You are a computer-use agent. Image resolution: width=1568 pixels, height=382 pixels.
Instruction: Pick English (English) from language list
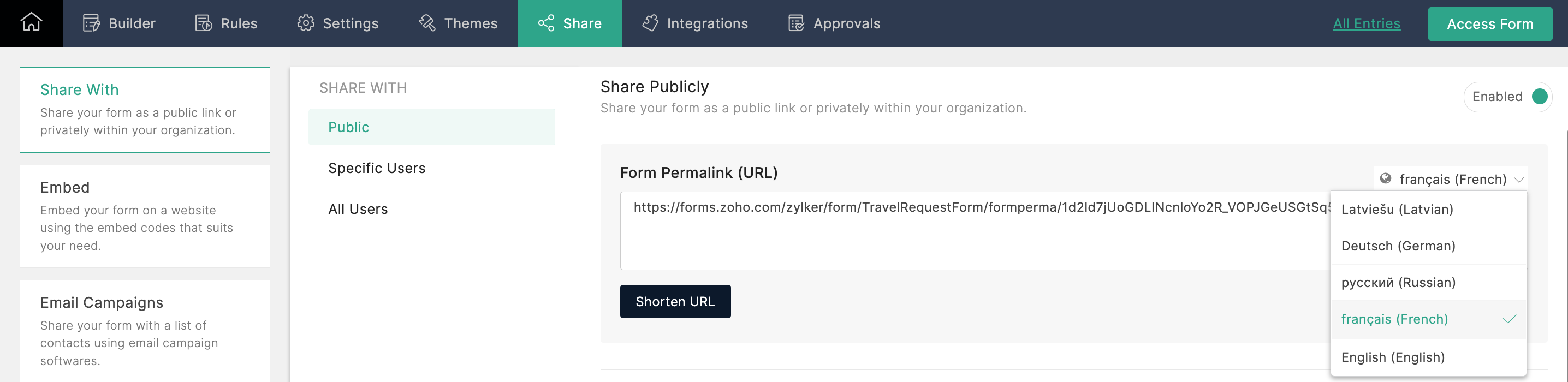coord(1393,357)
